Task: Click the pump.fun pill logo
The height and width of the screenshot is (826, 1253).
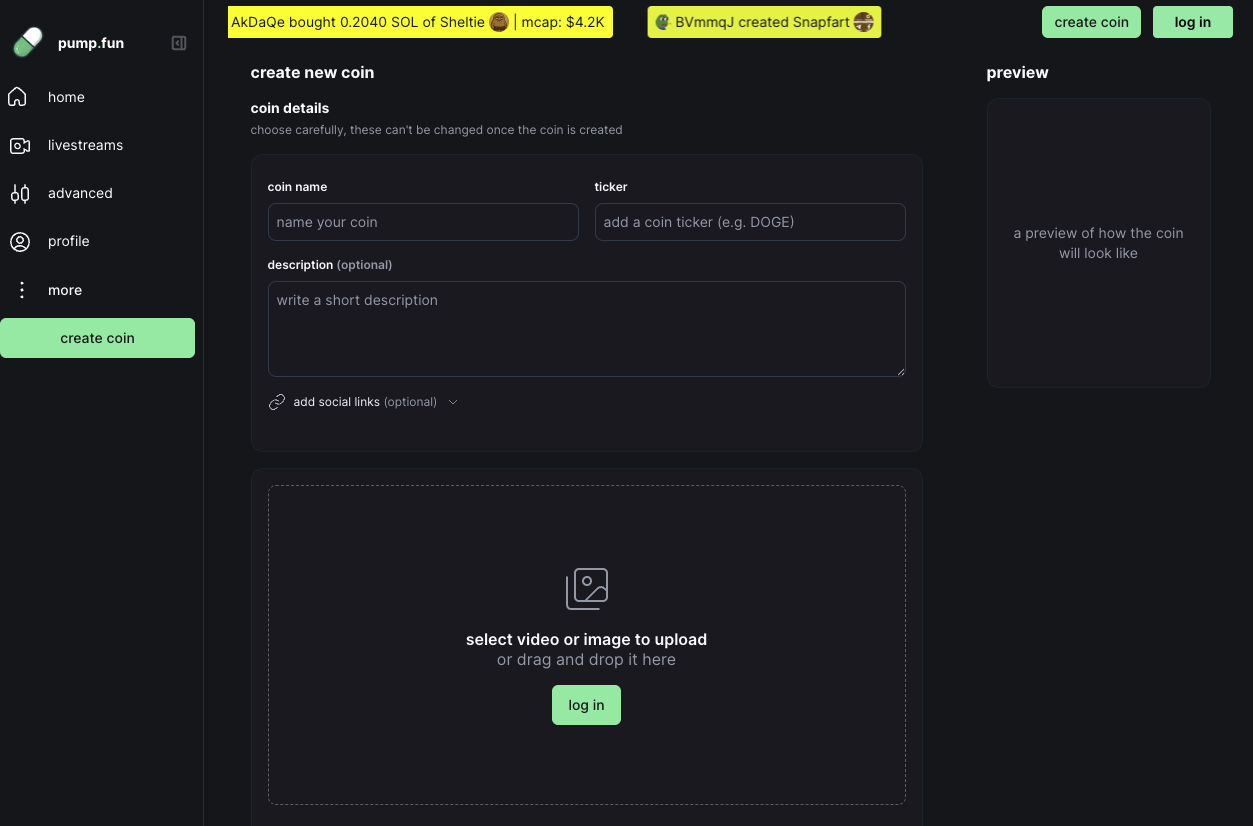Action: 27,42
